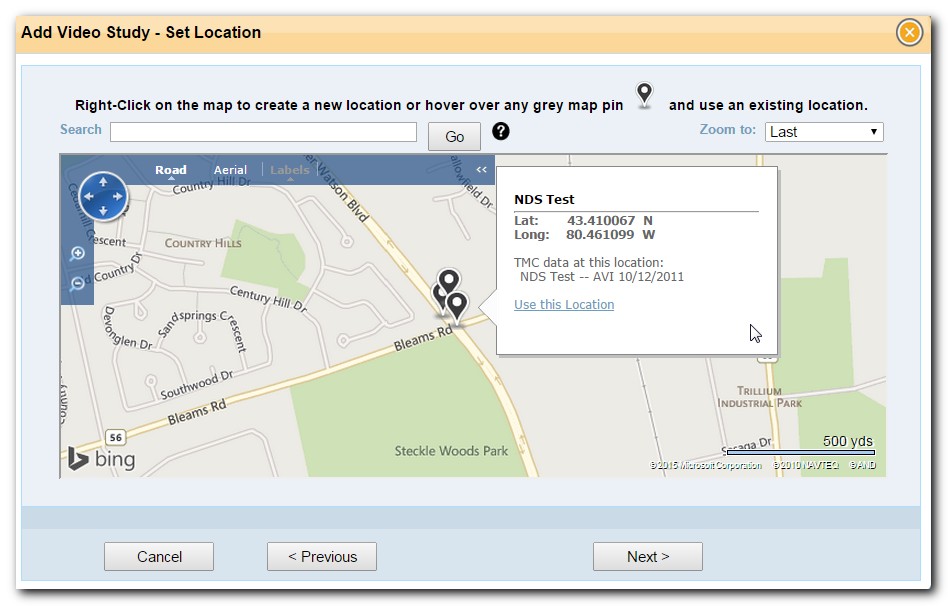Click the Next button
Screen dimensions: 948x606
(647, 556)
